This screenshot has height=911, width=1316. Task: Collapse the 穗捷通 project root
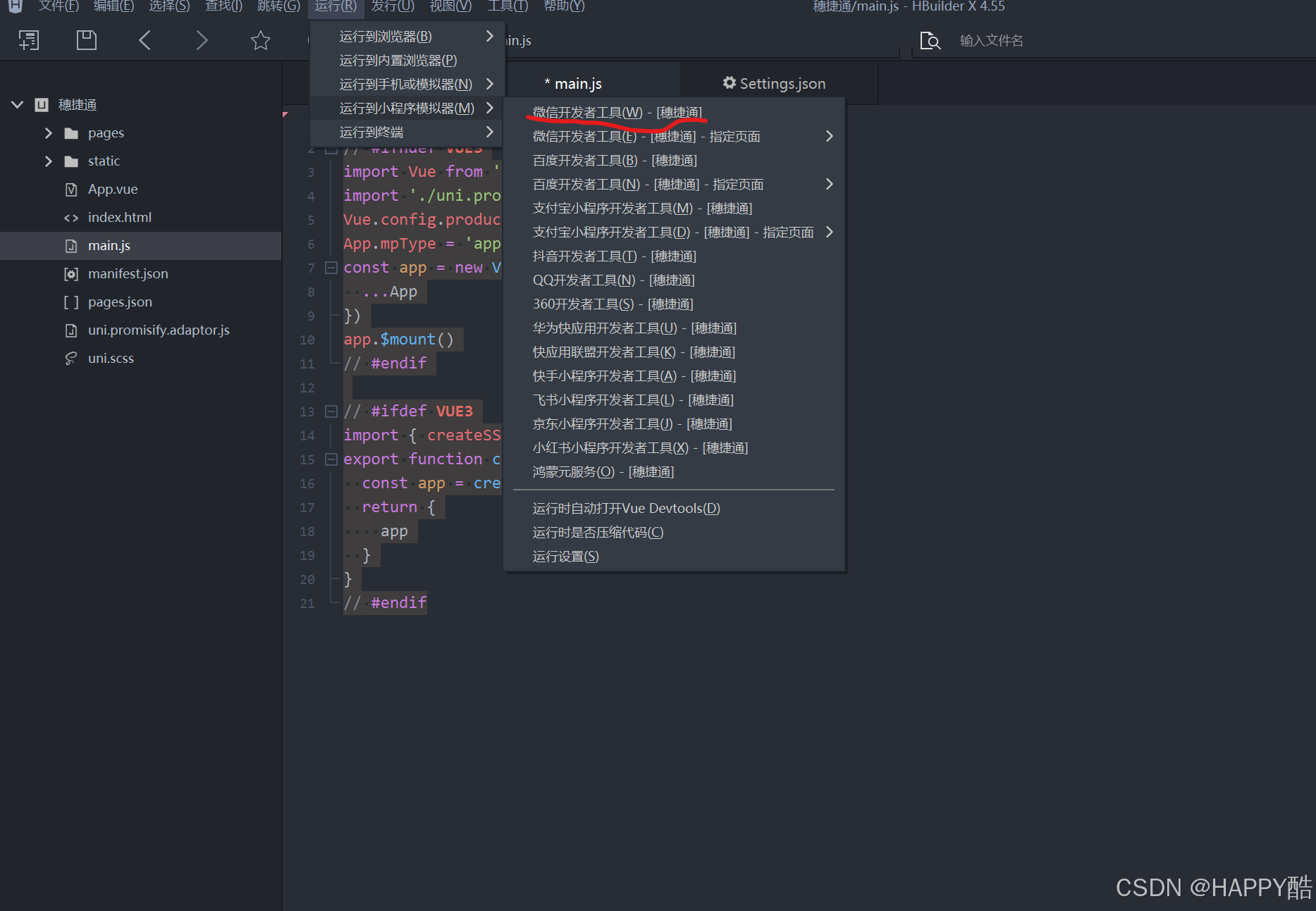[18, 105]
